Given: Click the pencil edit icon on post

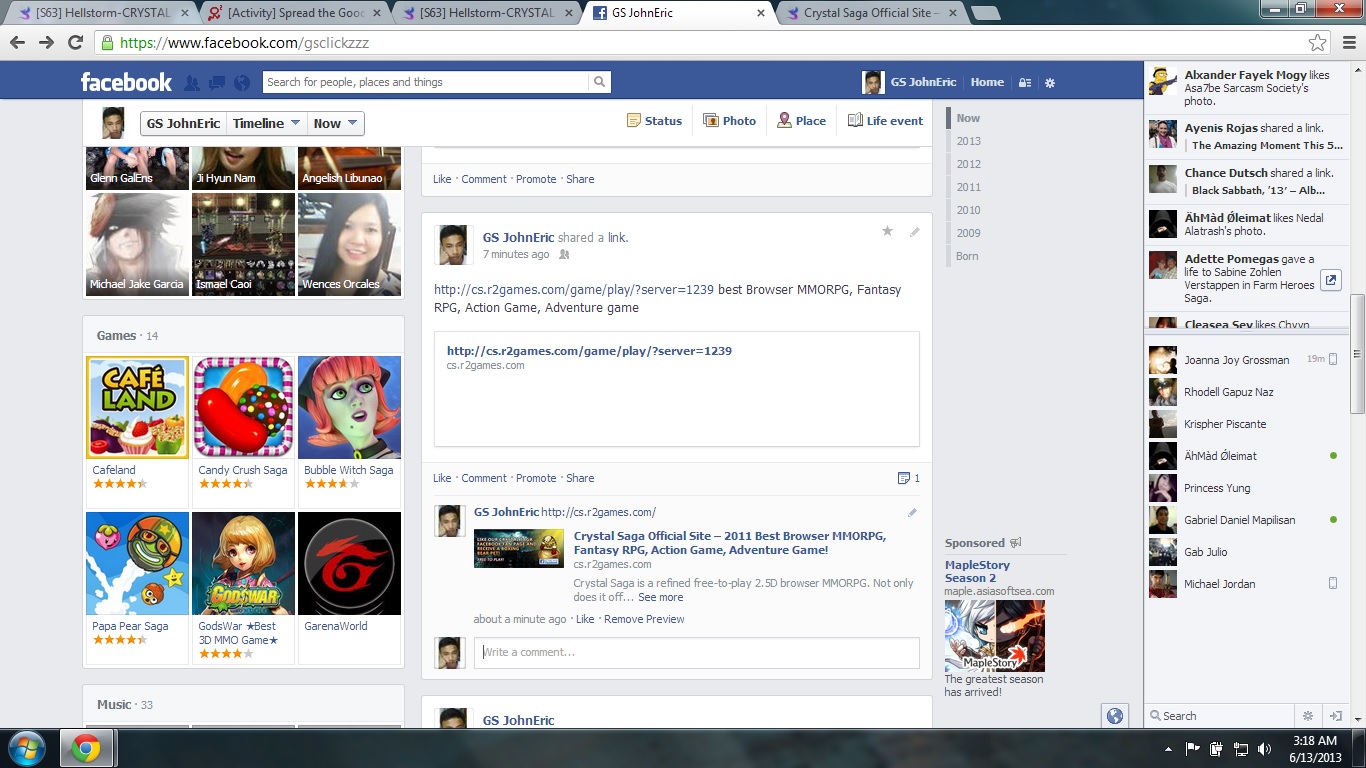Looking at the screenshot, I should click(914, 231).
